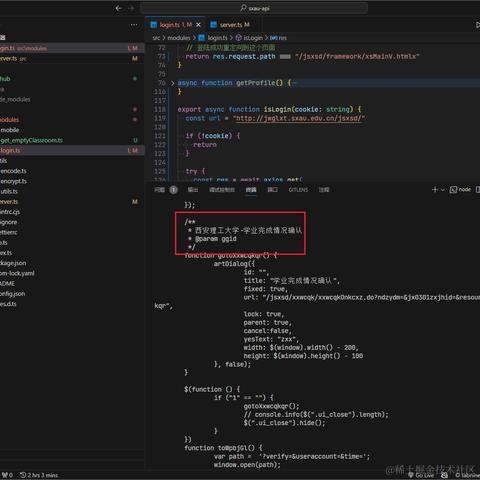Open server.ts src in open editors list
Screen dimensions: 480x480
pos(72,58)
